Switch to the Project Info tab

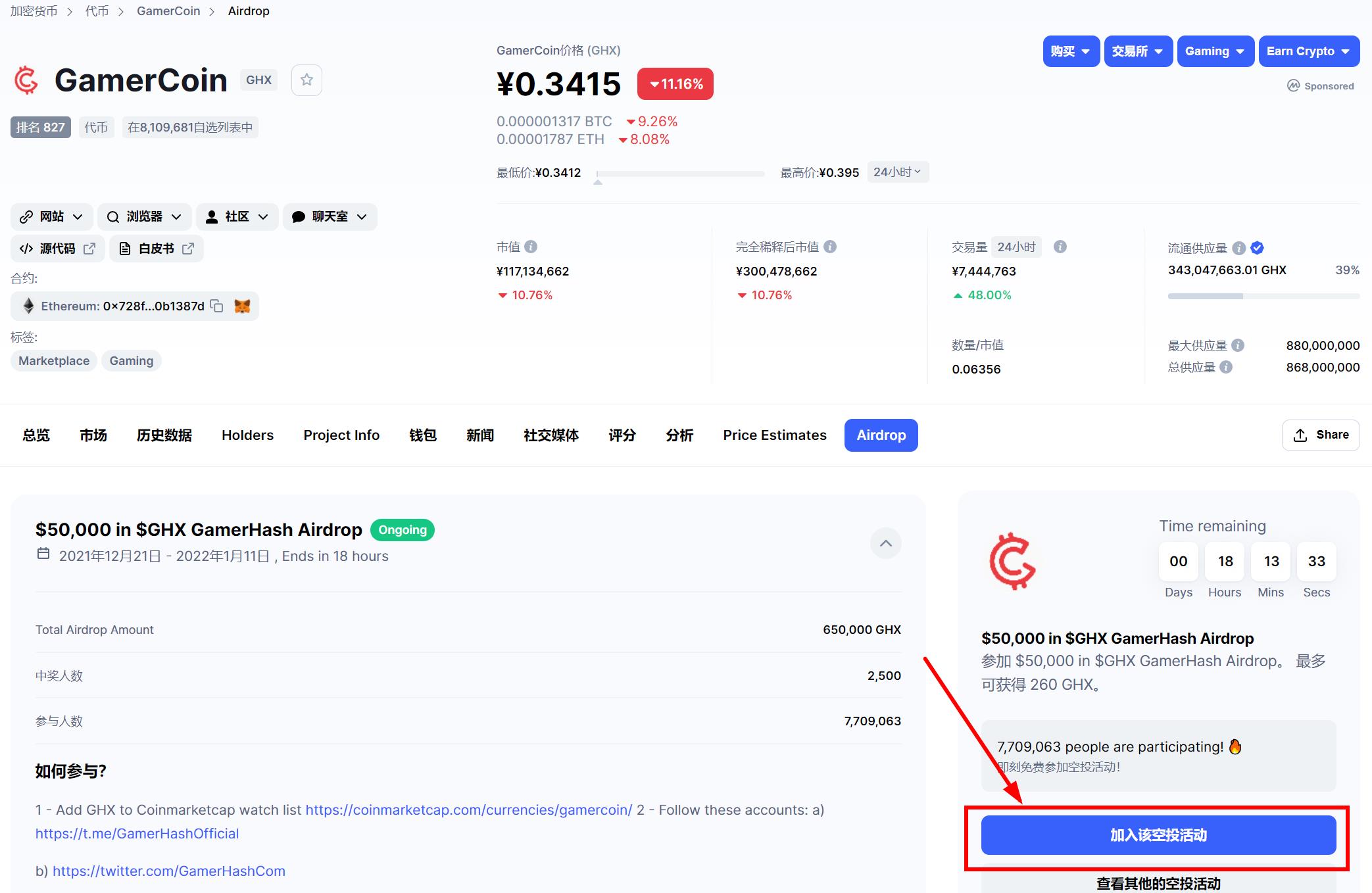coord(341,435)
